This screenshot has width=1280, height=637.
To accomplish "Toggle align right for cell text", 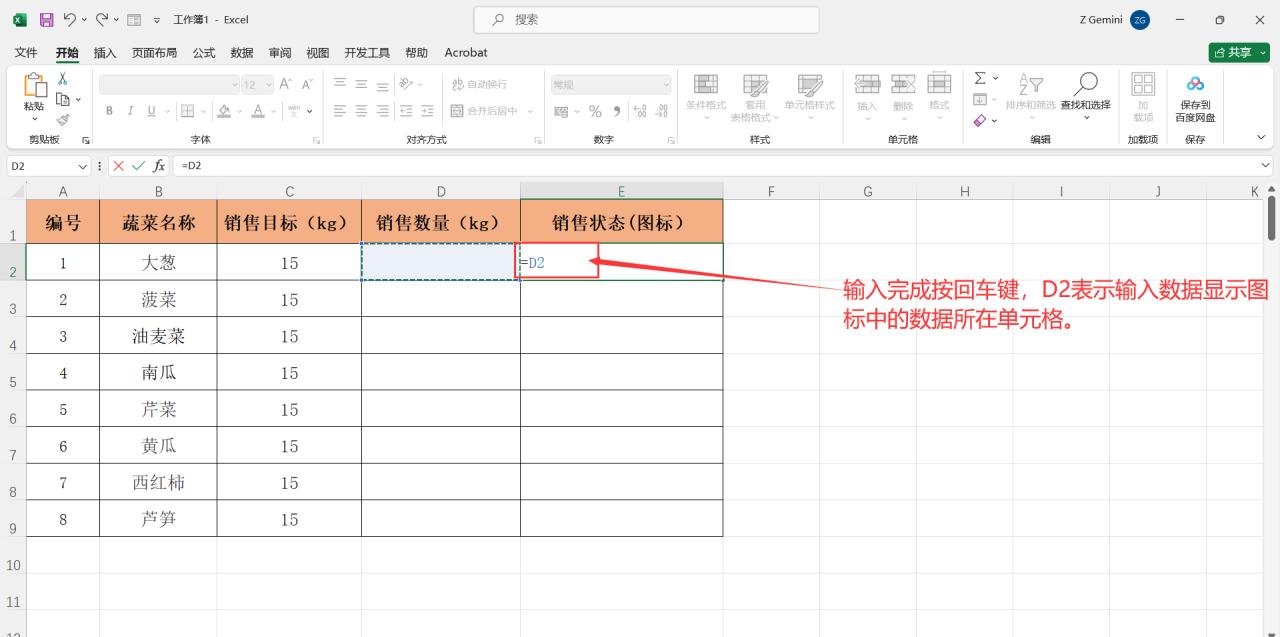I will click(x=382, y=111).
